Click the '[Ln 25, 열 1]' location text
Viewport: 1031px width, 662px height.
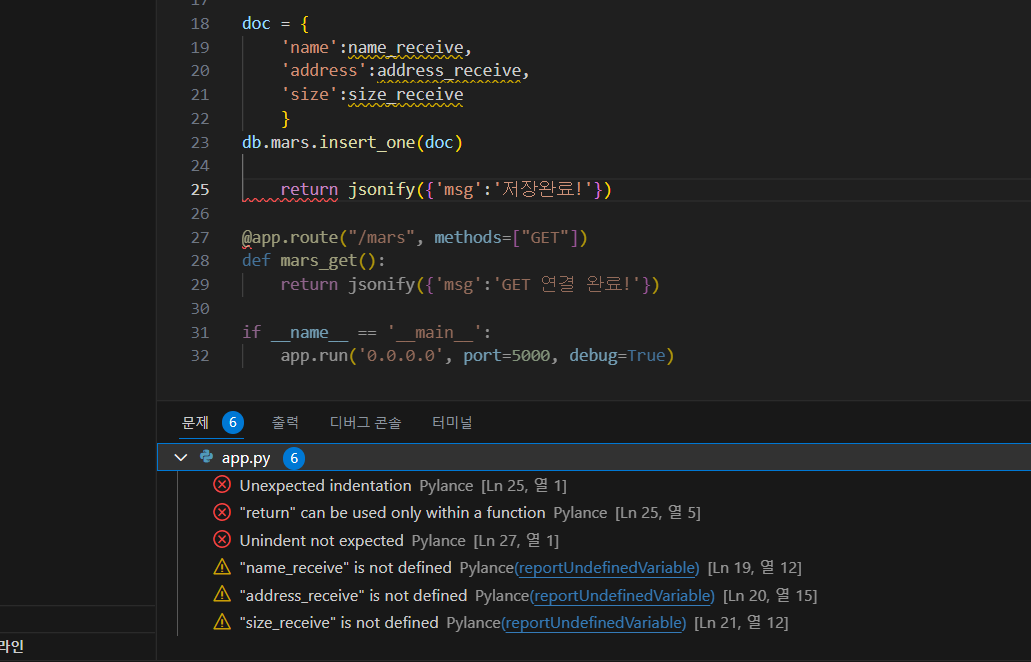pyautogui.click(x=523, y=486)
